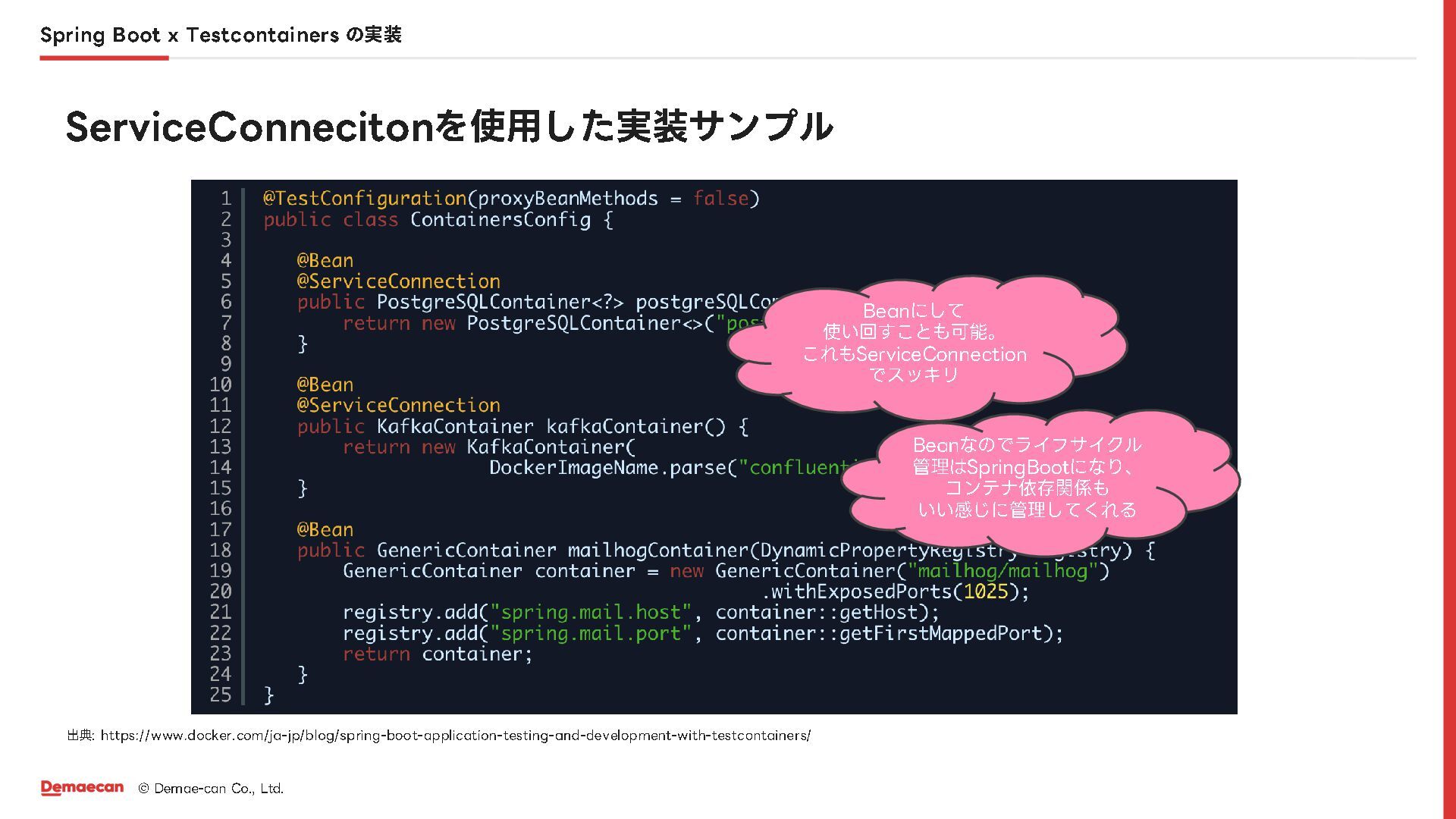Click the first '@ServiceConnection' on line 5
This screenshot has width=1456, height=819.
pyautogui.click(x=399, y=281)
